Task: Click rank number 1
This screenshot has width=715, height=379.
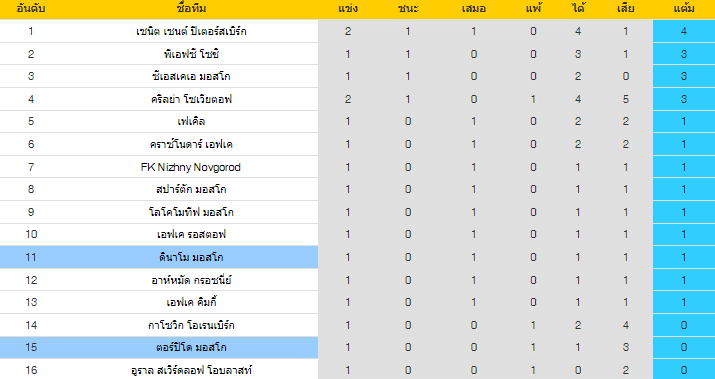Action: (x=31, y=31)
